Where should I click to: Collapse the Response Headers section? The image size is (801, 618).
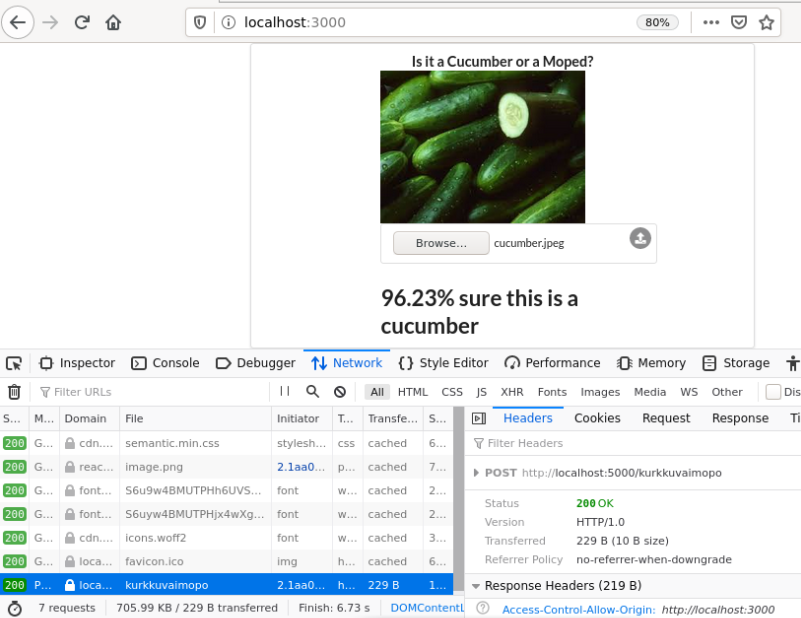pyautogui.click(x=477, y=586)
